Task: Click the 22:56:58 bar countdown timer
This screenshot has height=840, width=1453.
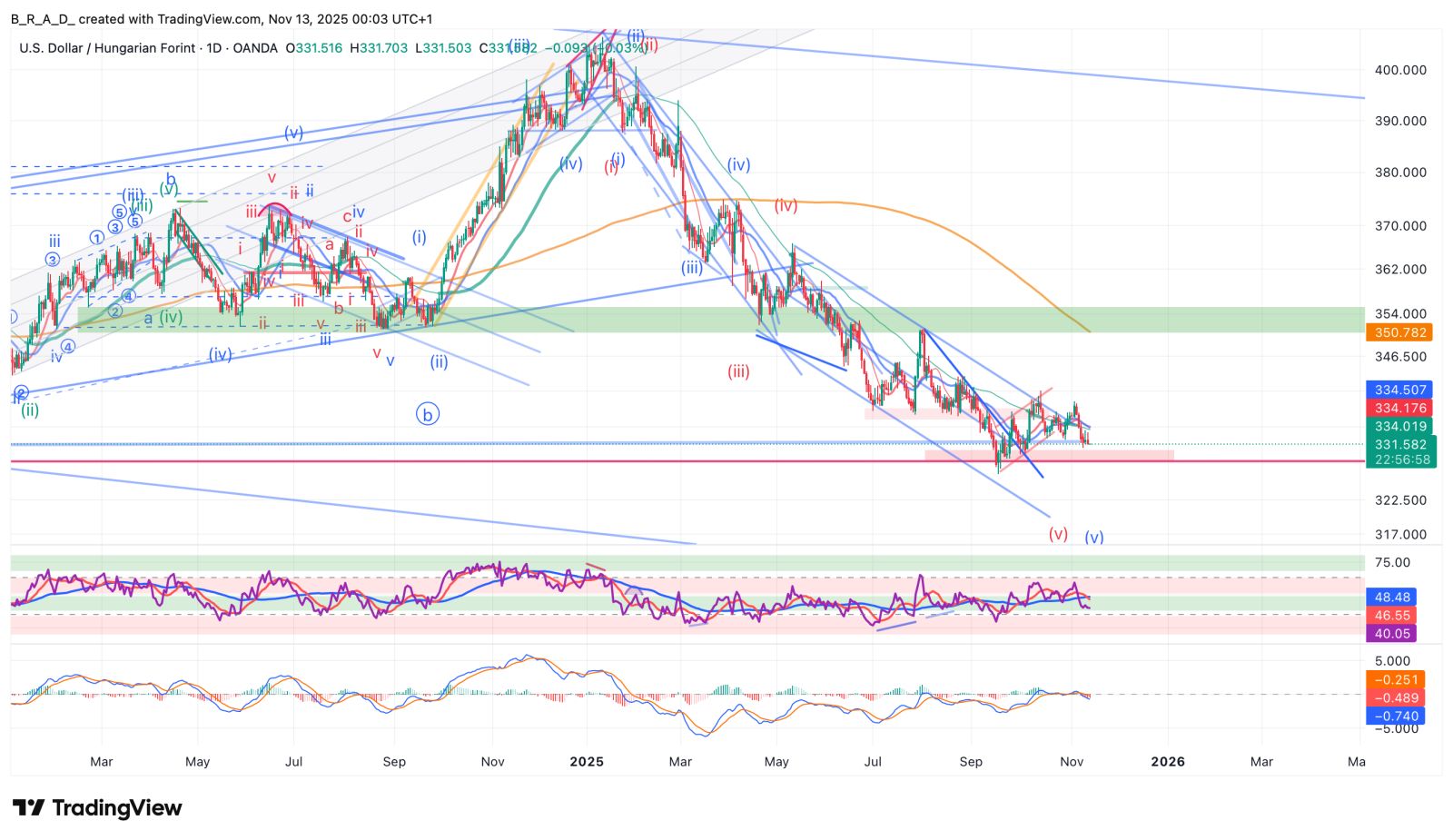Action: pos(1399,460)
